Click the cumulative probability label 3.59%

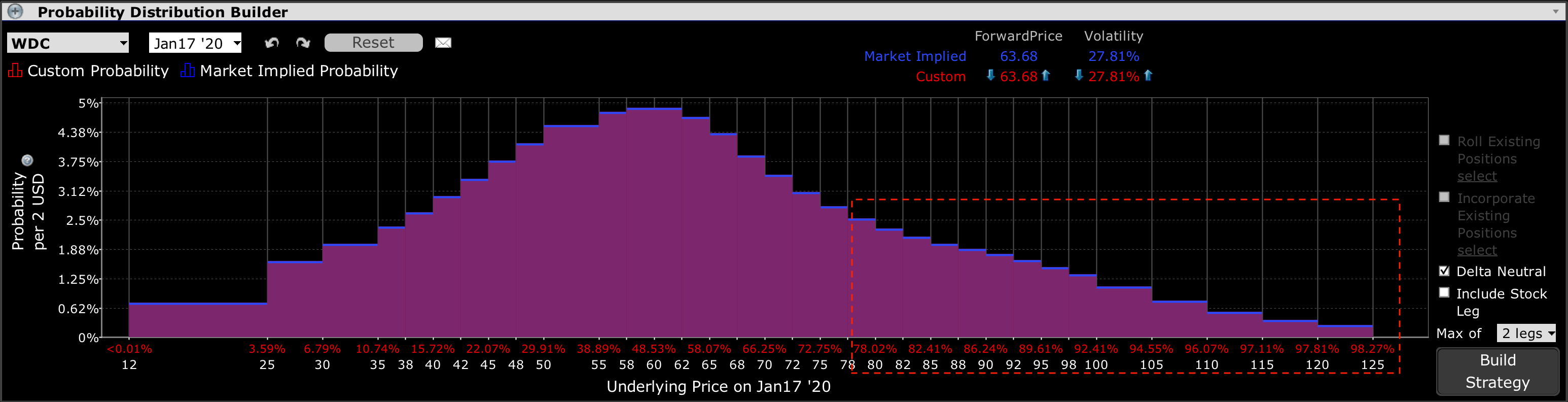point(267,349)
